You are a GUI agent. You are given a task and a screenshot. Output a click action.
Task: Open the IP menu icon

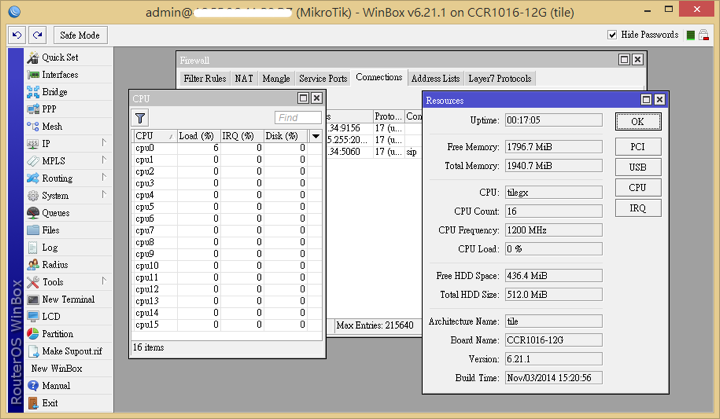click(x=33, y=144)
